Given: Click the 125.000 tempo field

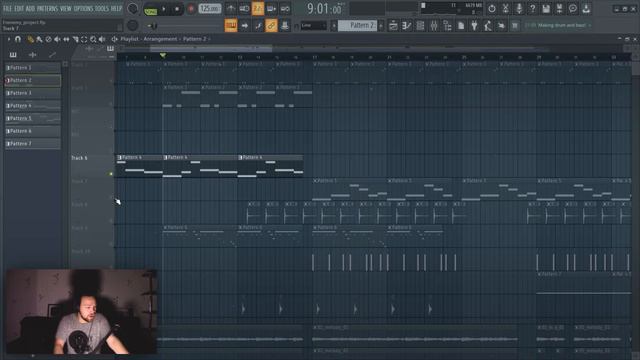Looking at the screenshot, I should pyautogui.click(x=210, y=9).
